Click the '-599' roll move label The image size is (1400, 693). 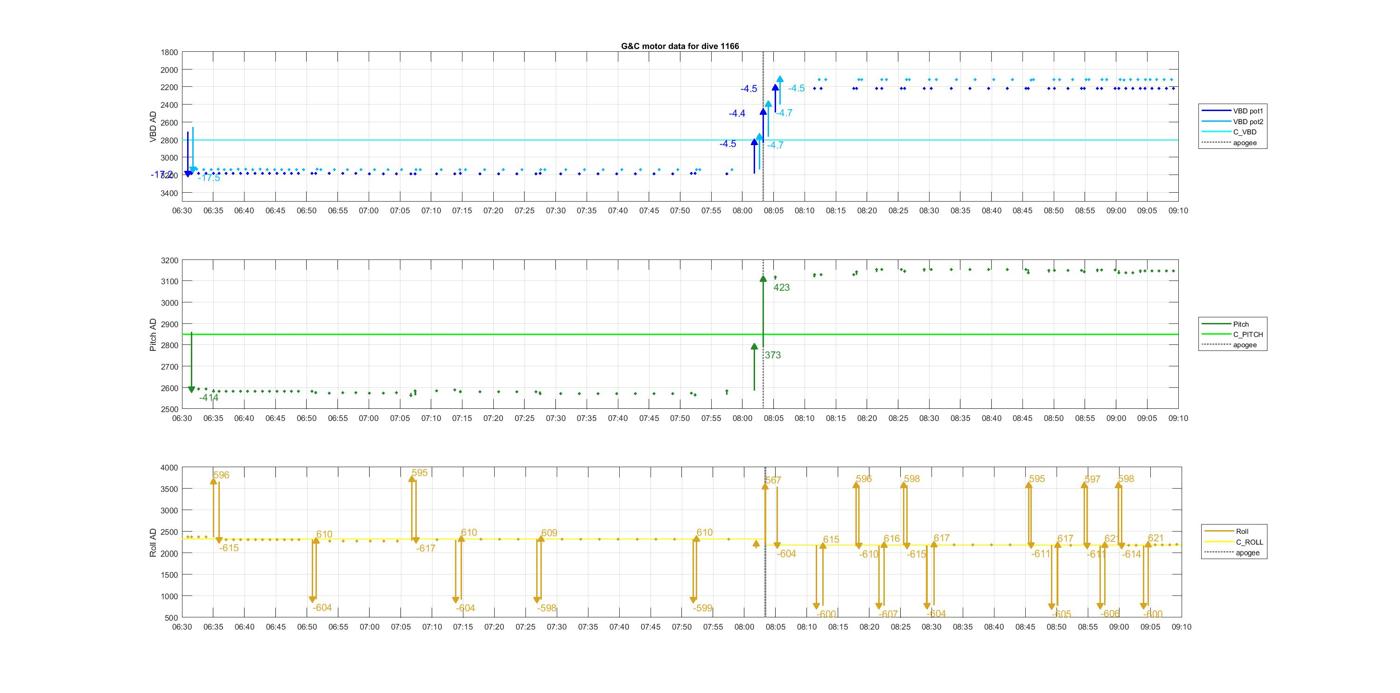[703, 608]
